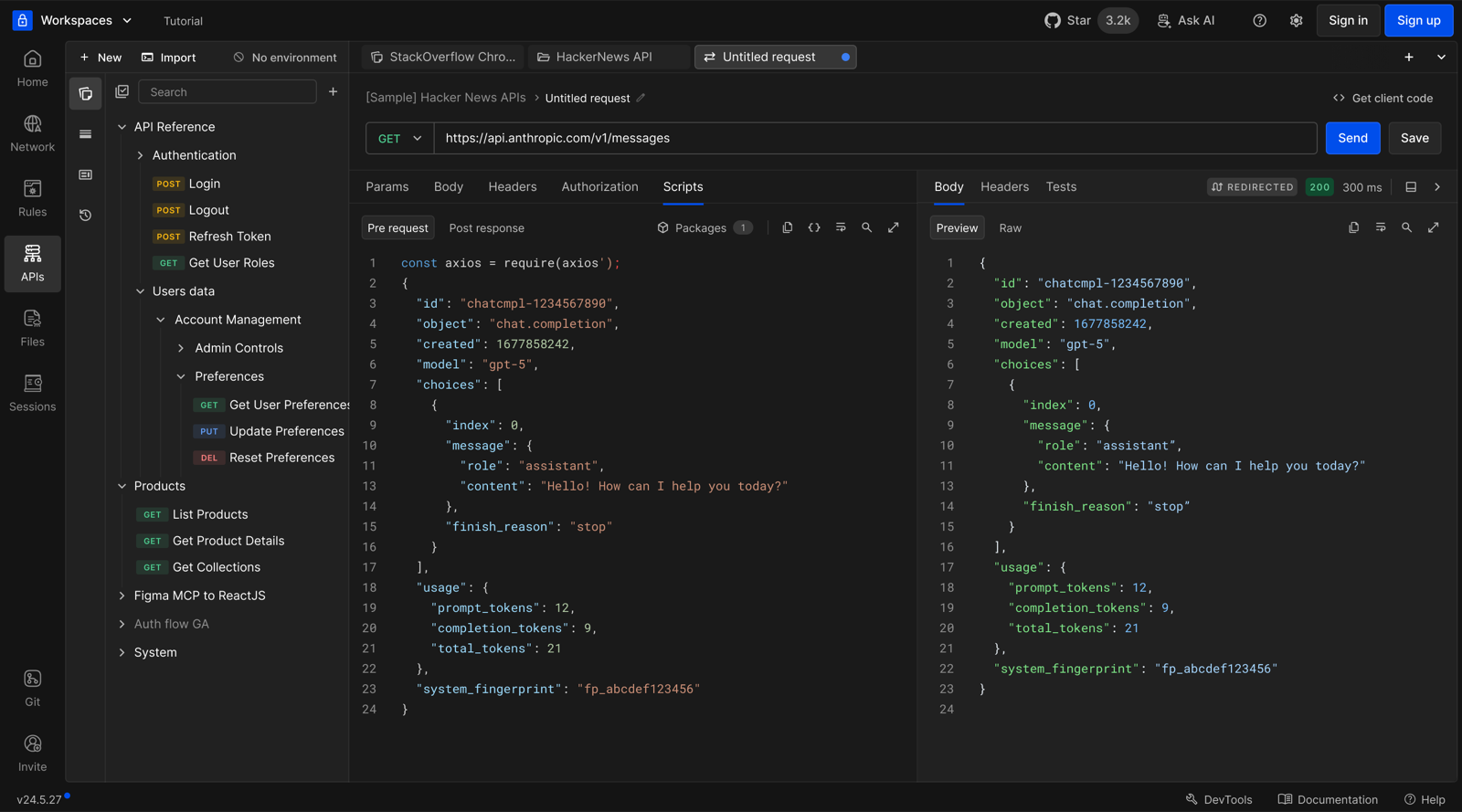
Task: Open the APIs sidebar section
Action: pos(32,264)
